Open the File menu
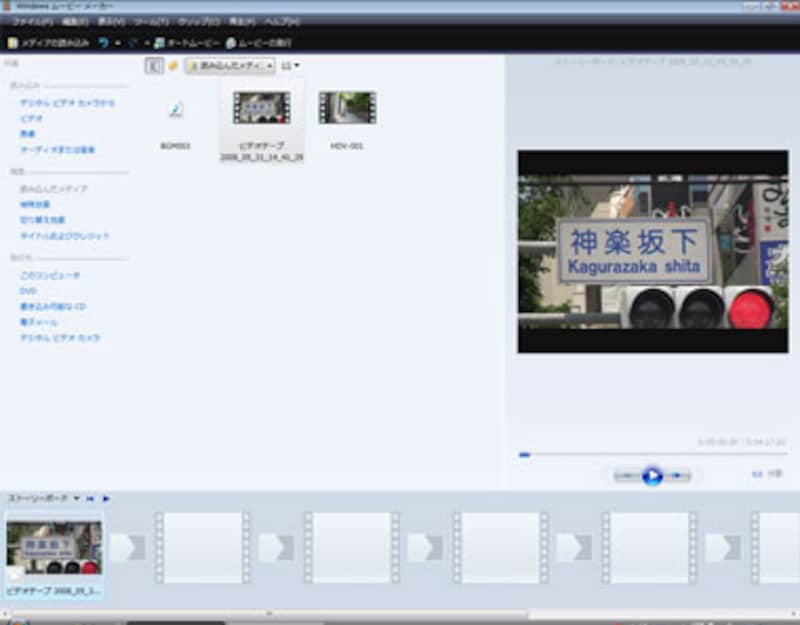The height and width of the screenshot is (625, 800). [32, 21]
